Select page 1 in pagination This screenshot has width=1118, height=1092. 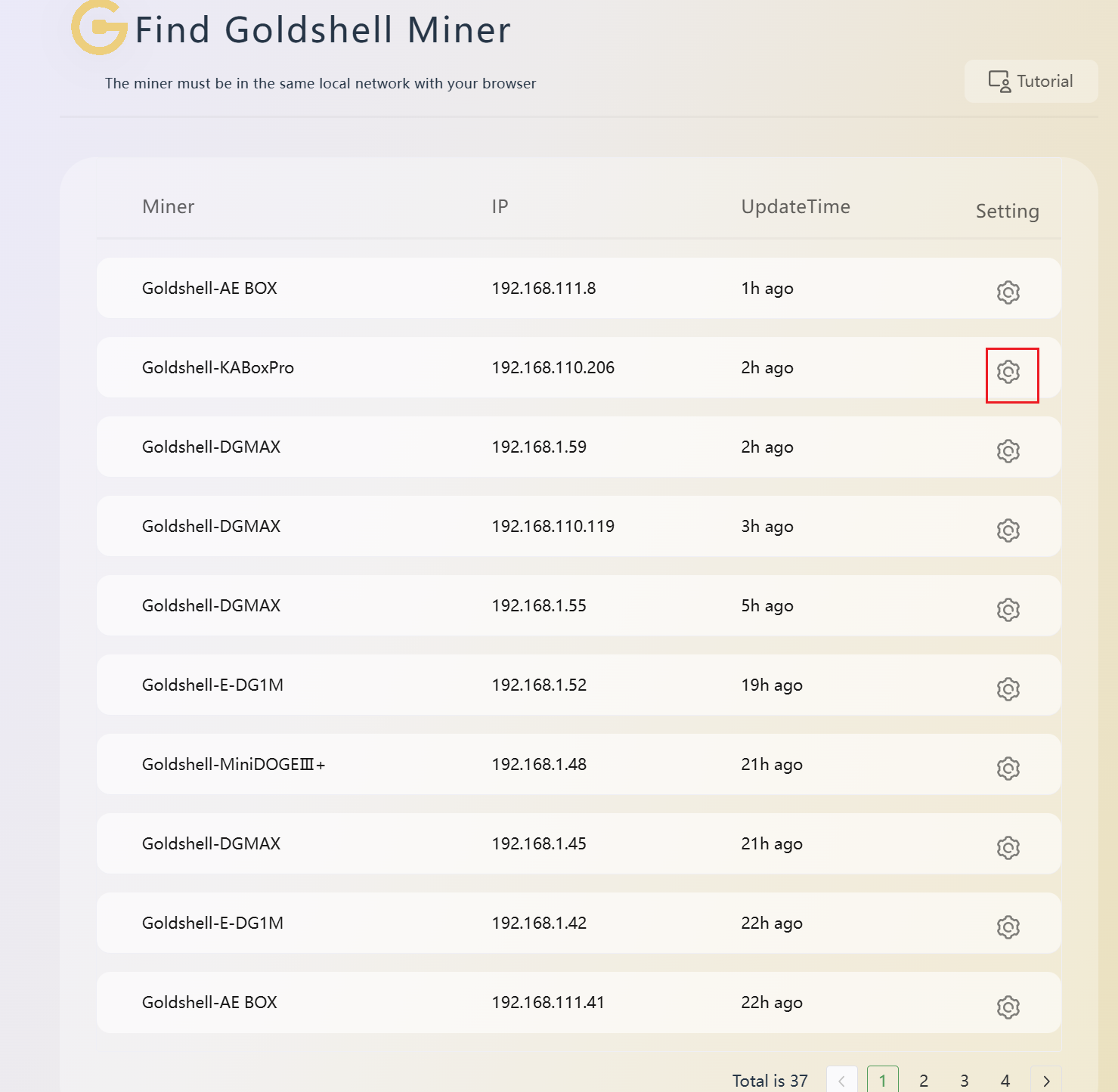[x=883, y=1080]
